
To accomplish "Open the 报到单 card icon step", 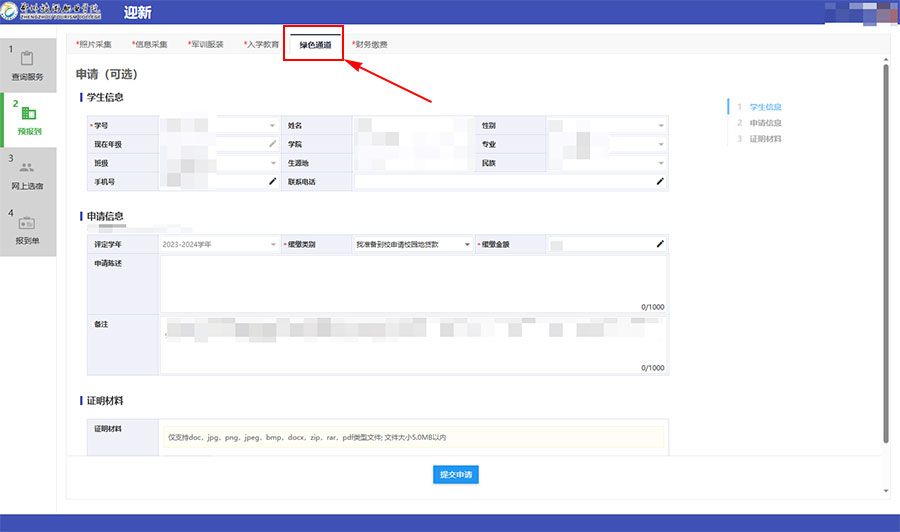I will pos(28,227).
